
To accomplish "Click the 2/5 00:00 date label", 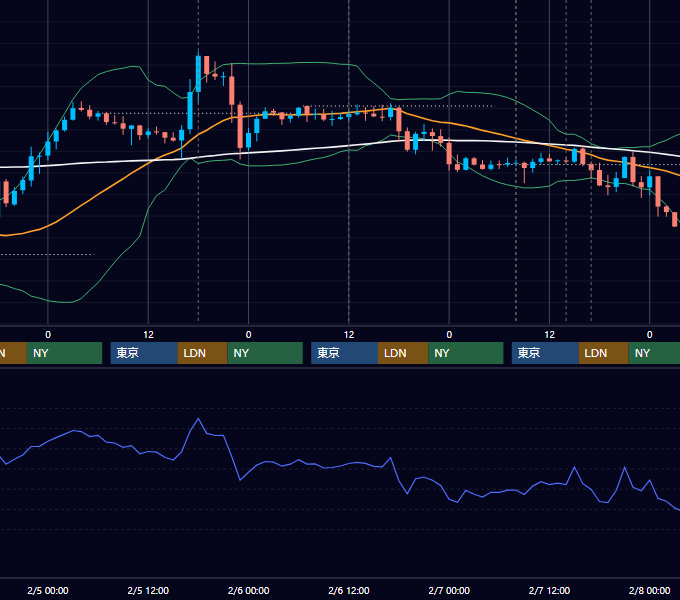I will 48,590.
